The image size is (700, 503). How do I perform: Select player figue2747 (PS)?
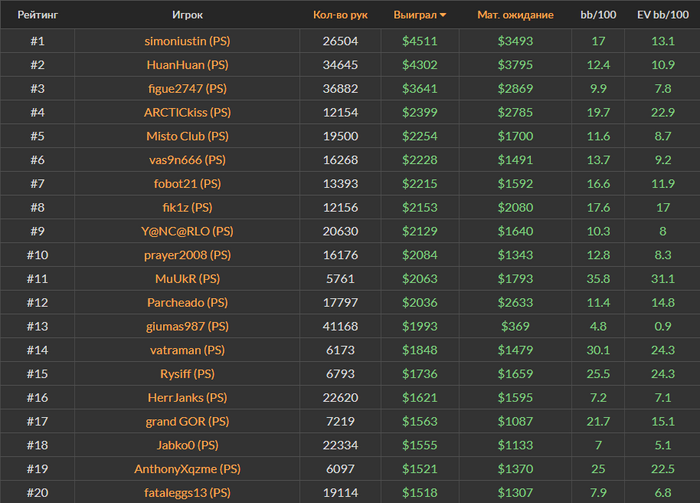(188, 89)
